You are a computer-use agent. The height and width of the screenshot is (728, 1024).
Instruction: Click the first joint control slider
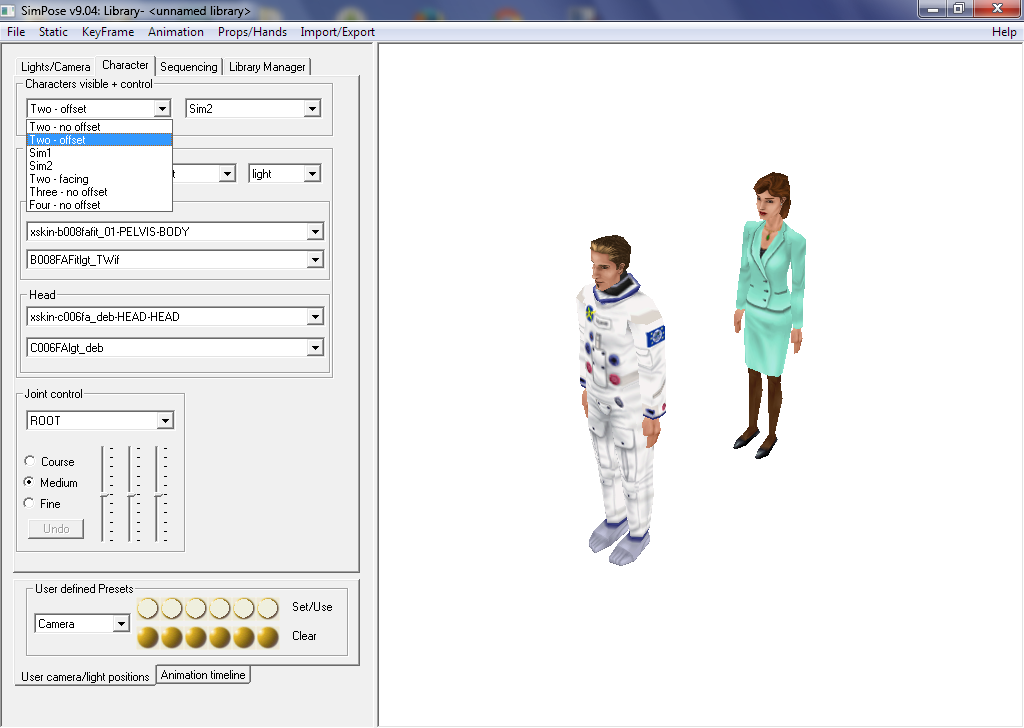tap(104, 495)
